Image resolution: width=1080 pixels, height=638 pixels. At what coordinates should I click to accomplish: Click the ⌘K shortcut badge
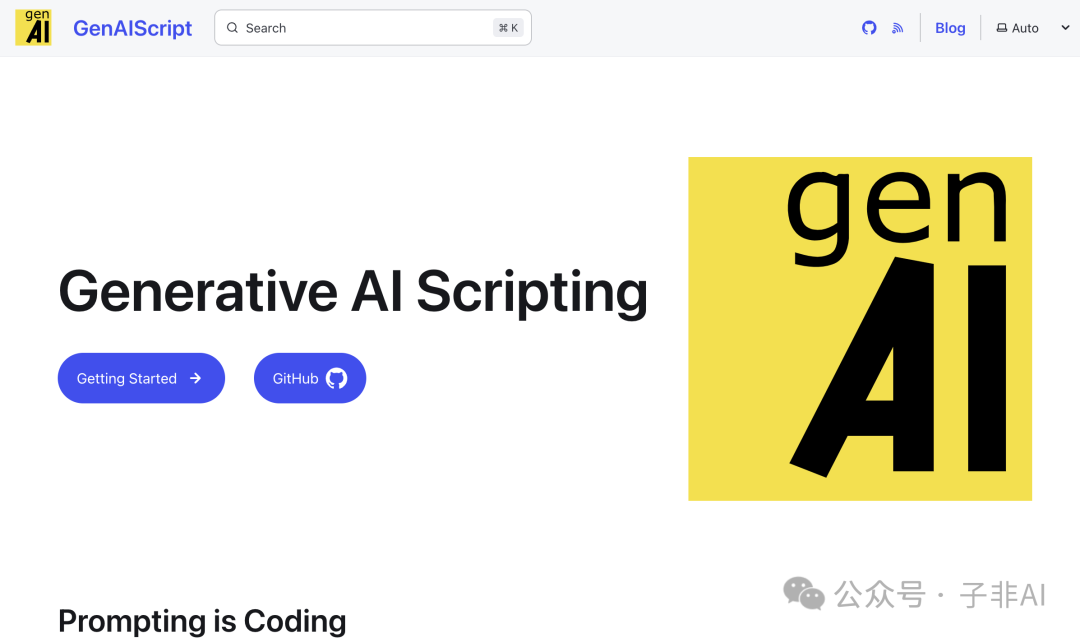(508, 28)
